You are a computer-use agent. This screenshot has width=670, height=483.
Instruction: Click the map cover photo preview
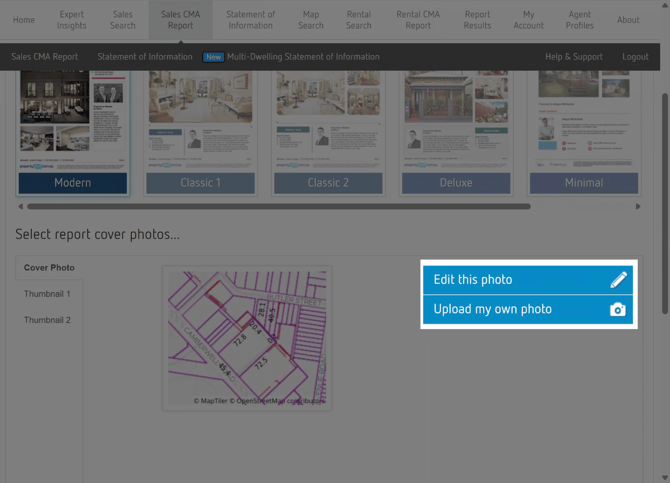pyautogui.click(x=247, y=338)
